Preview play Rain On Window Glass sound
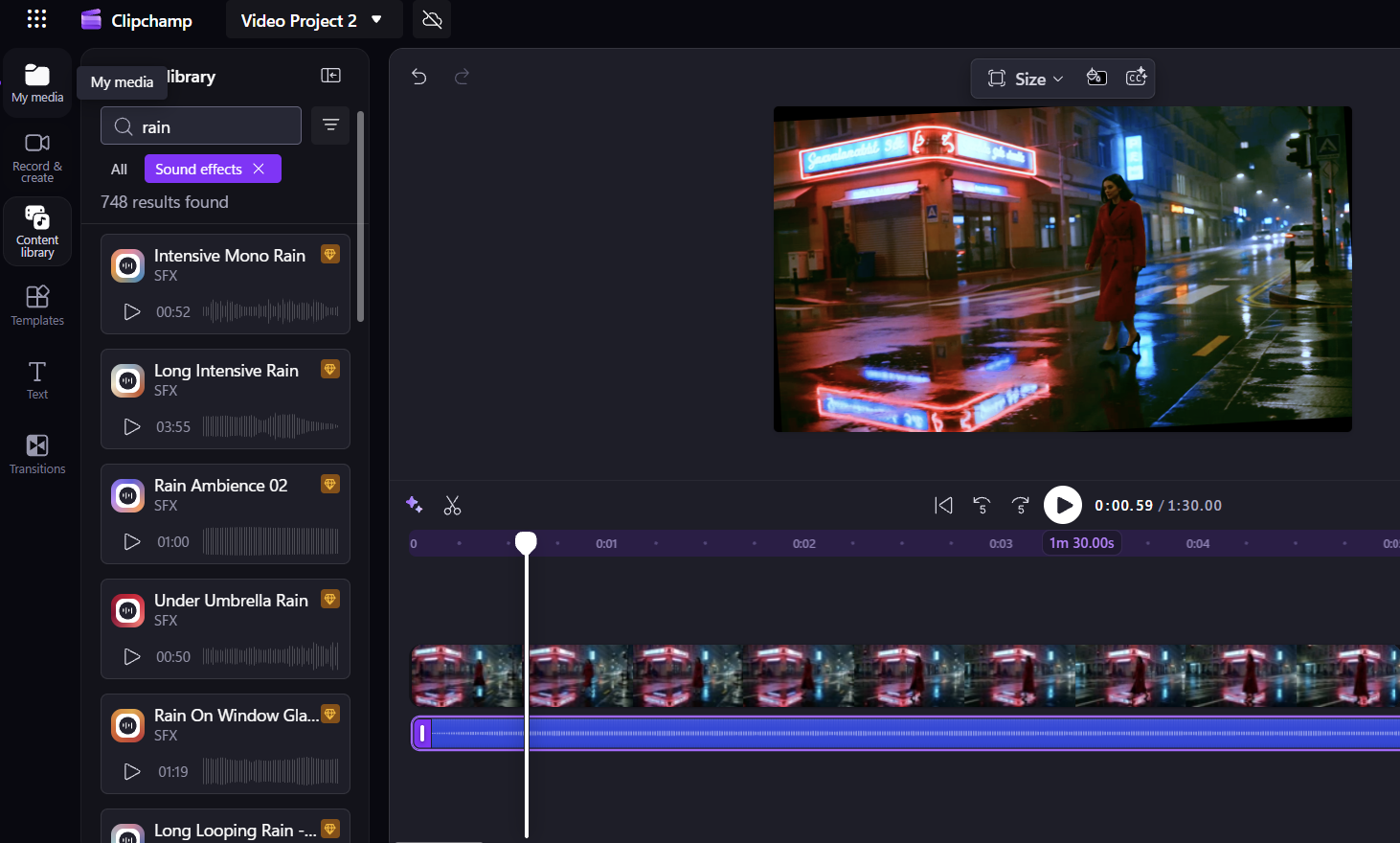 132,771
